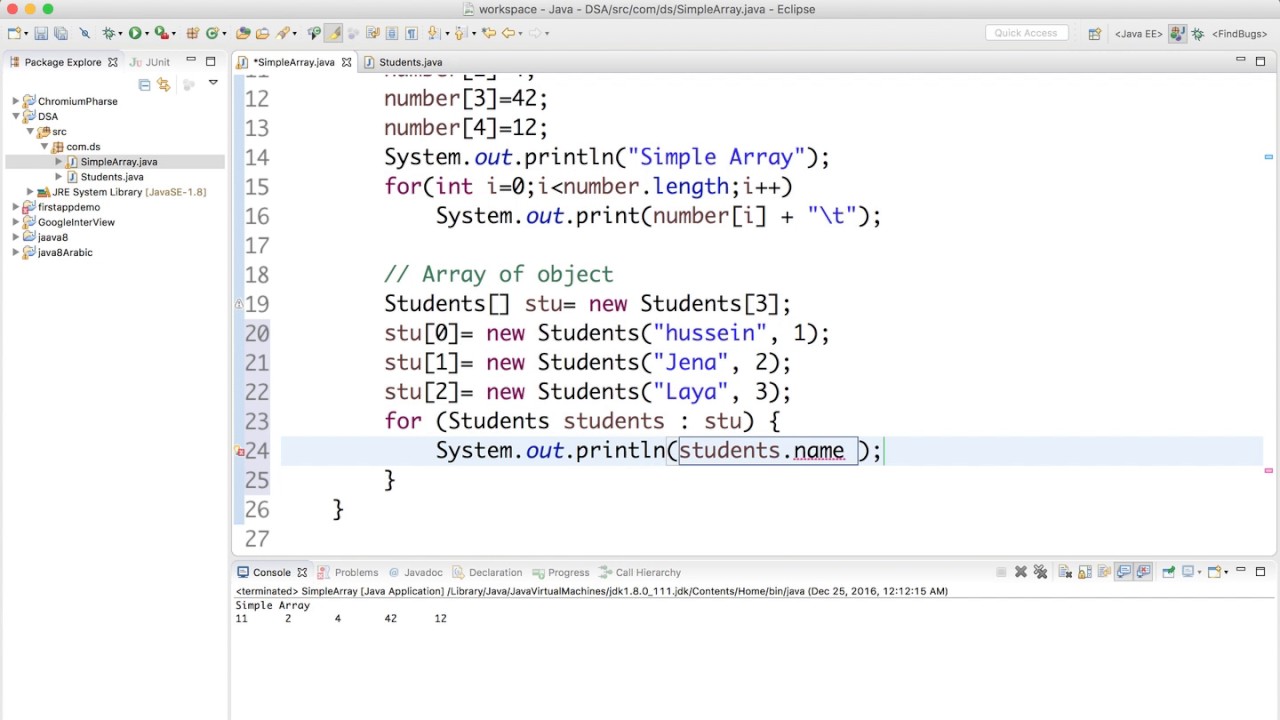The image size is (1280, 720).
Task: Select Students.java in Package Explorer tree
Action: 111,177
